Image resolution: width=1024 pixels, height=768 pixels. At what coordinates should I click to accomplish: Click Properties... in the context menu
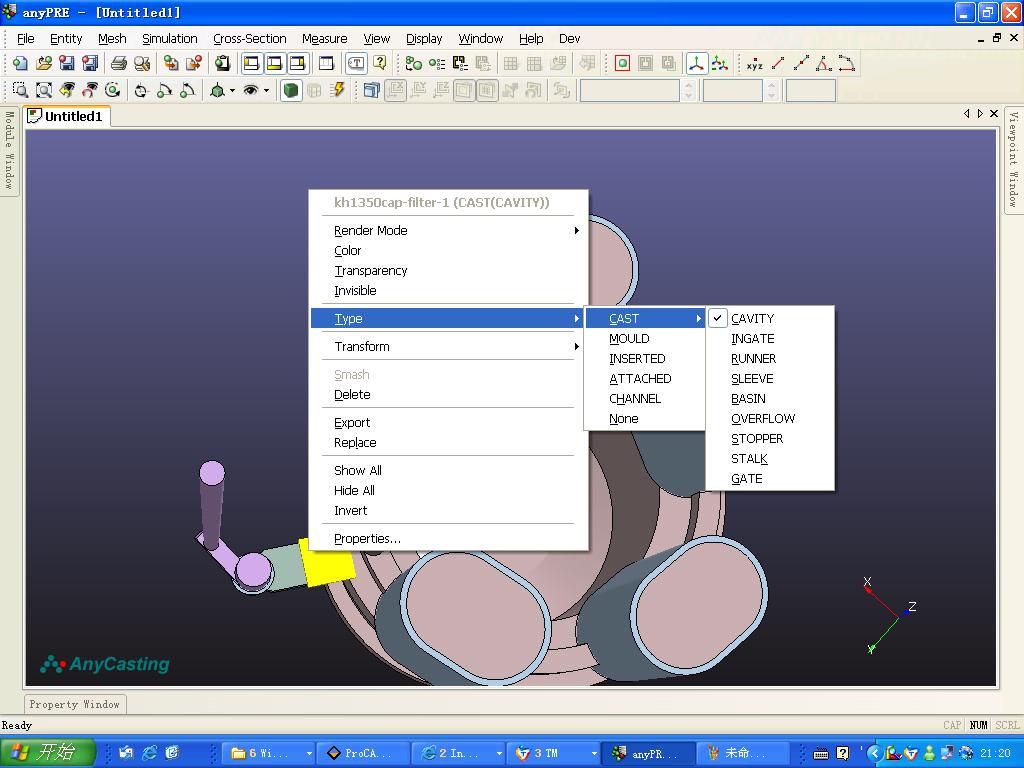(448, 539)
